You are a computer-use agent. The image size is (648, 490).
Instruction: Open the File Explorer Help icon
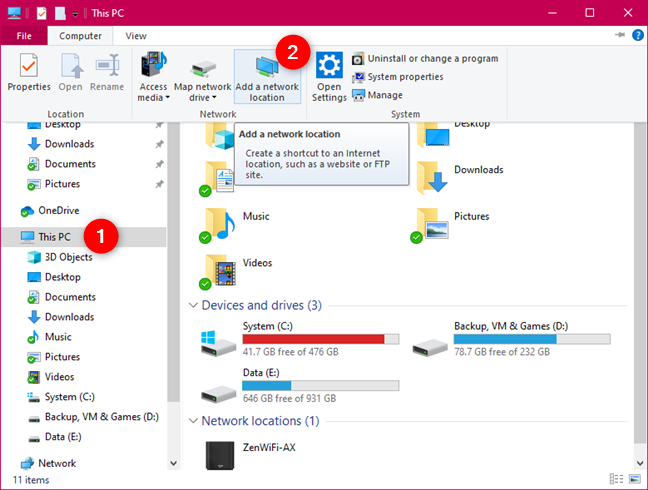(x=638, y=35)
